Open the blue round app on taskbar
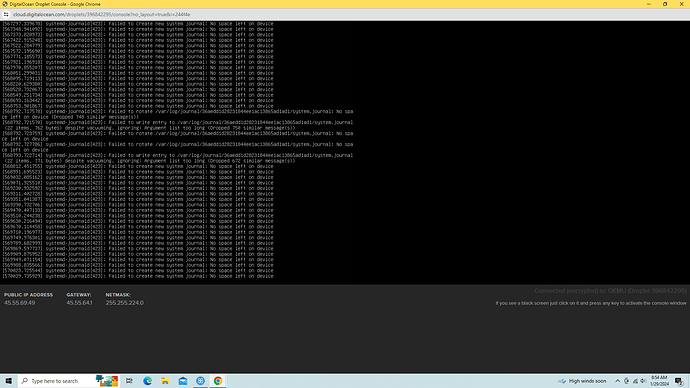Viewport: 690px width, 388px height. (x=200, y=381)
